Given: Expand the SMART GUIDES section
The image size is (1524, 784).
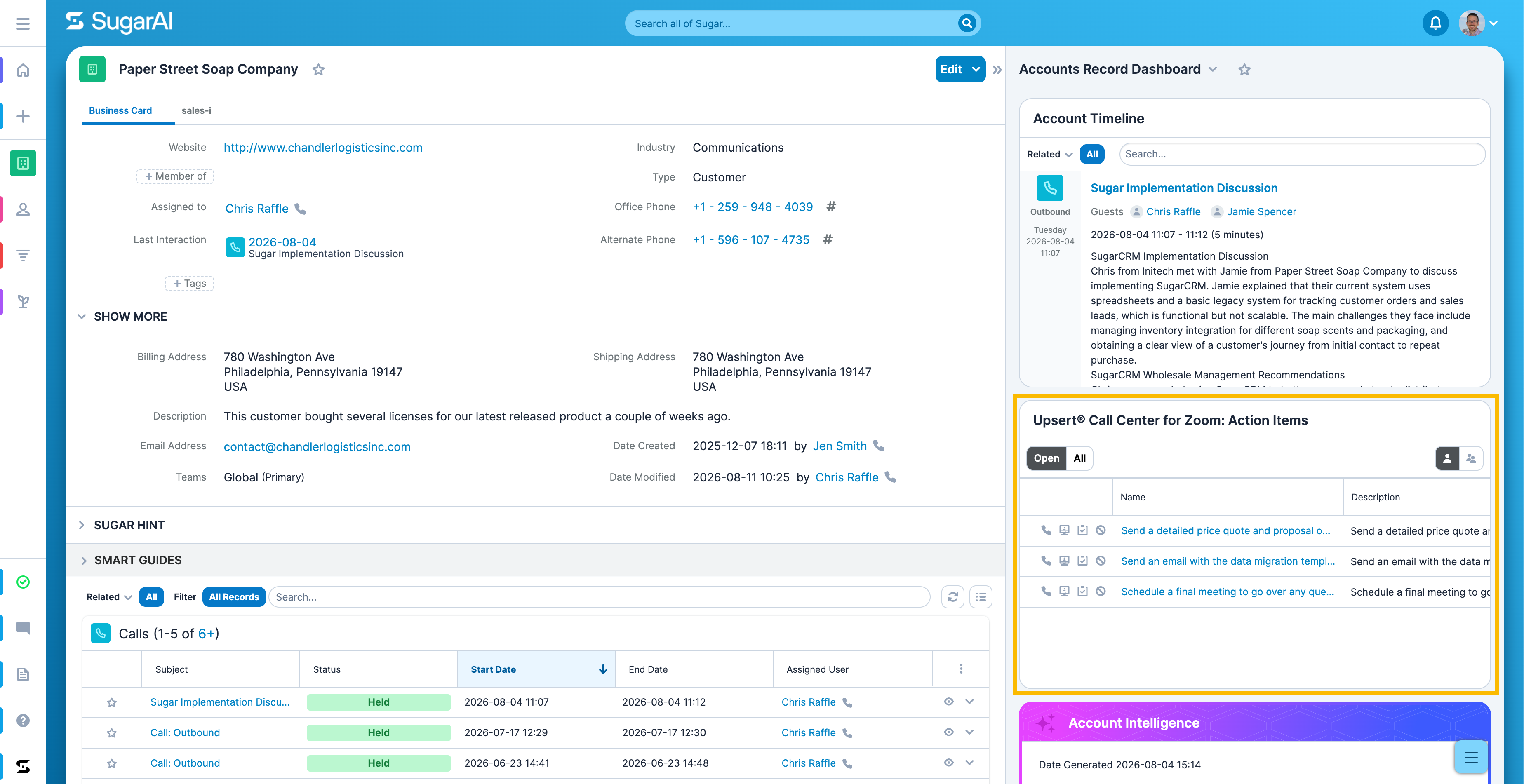Looking at the screenshot, I should 83,561.
